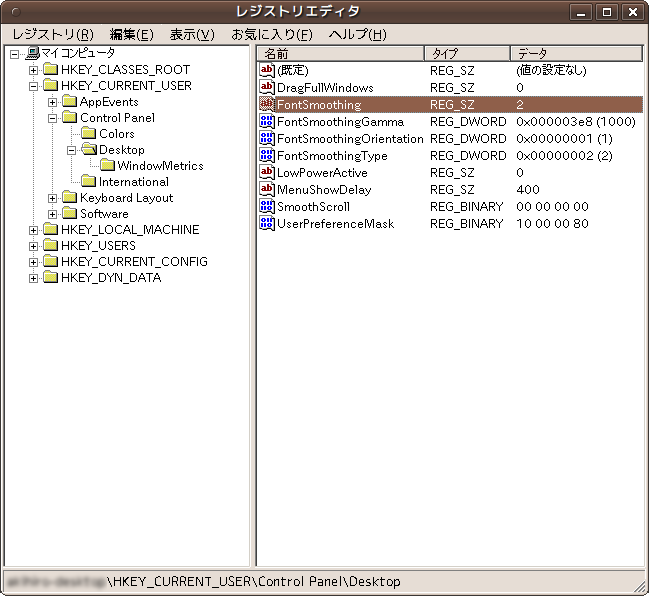Click the International folder icon
This screenshot has height=596, width=649.
[89, 181]
